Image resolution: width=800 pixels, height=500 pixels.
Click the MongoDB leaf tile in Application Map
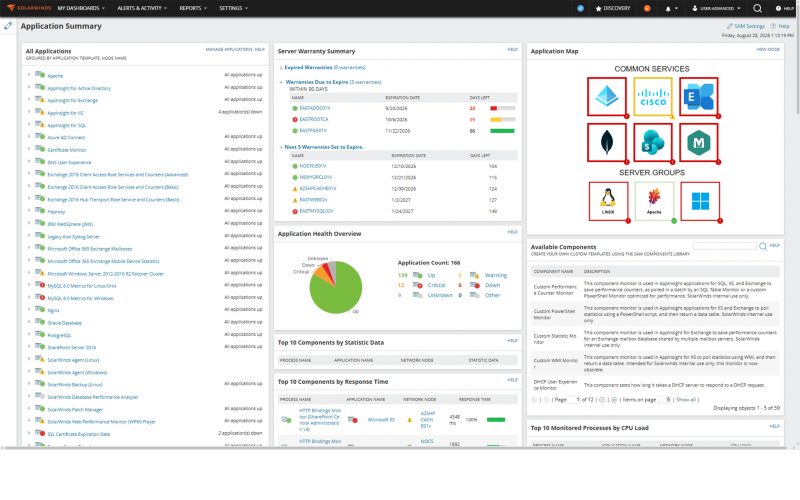(x=607, y=142)
